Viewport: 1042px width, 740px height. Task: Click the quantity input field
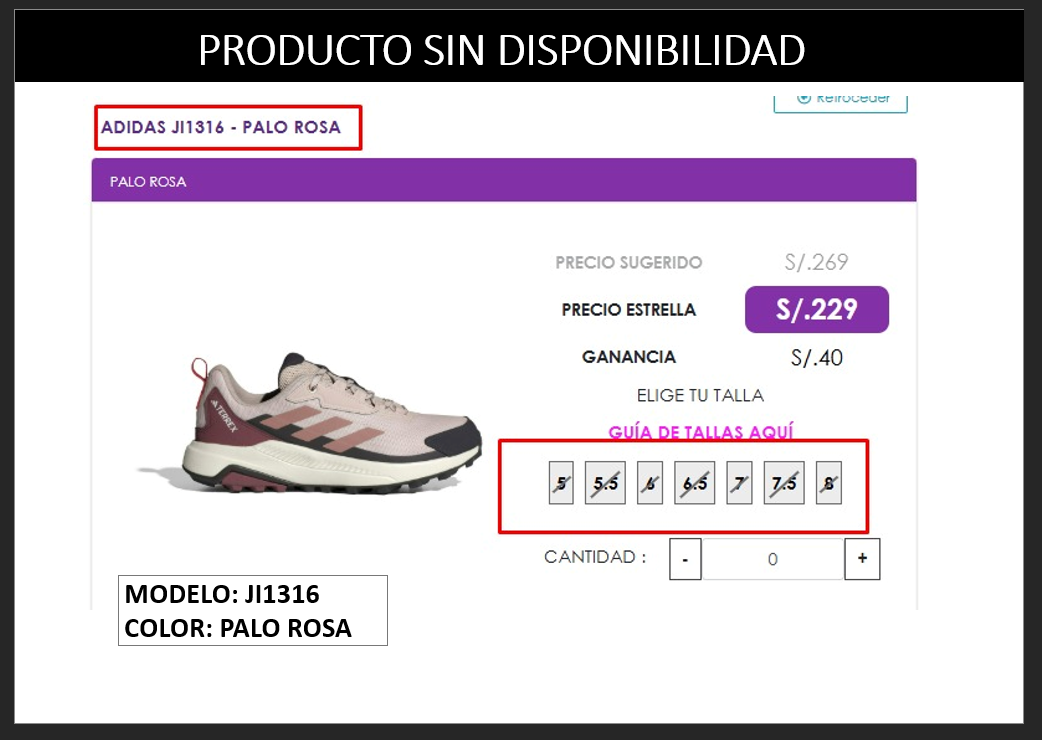click(x=773, y=559)
